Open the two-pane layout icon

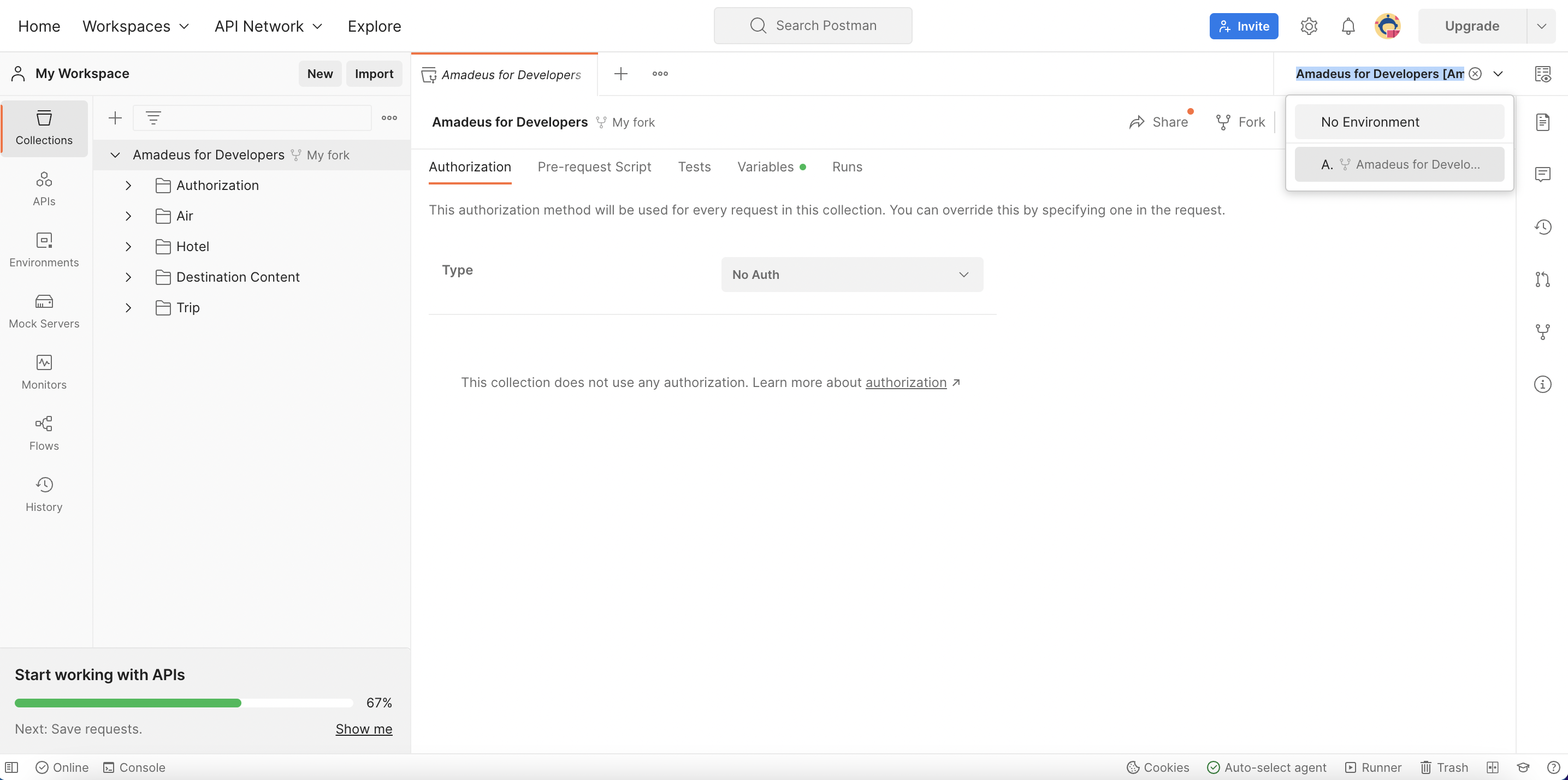pos(1493,768)
